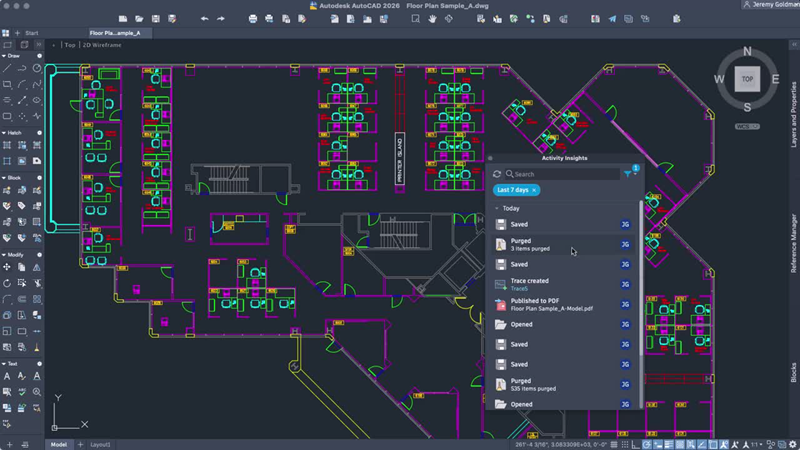
Task: Select the Rotate tool in the Modify panel
Action: coord(7,283)
